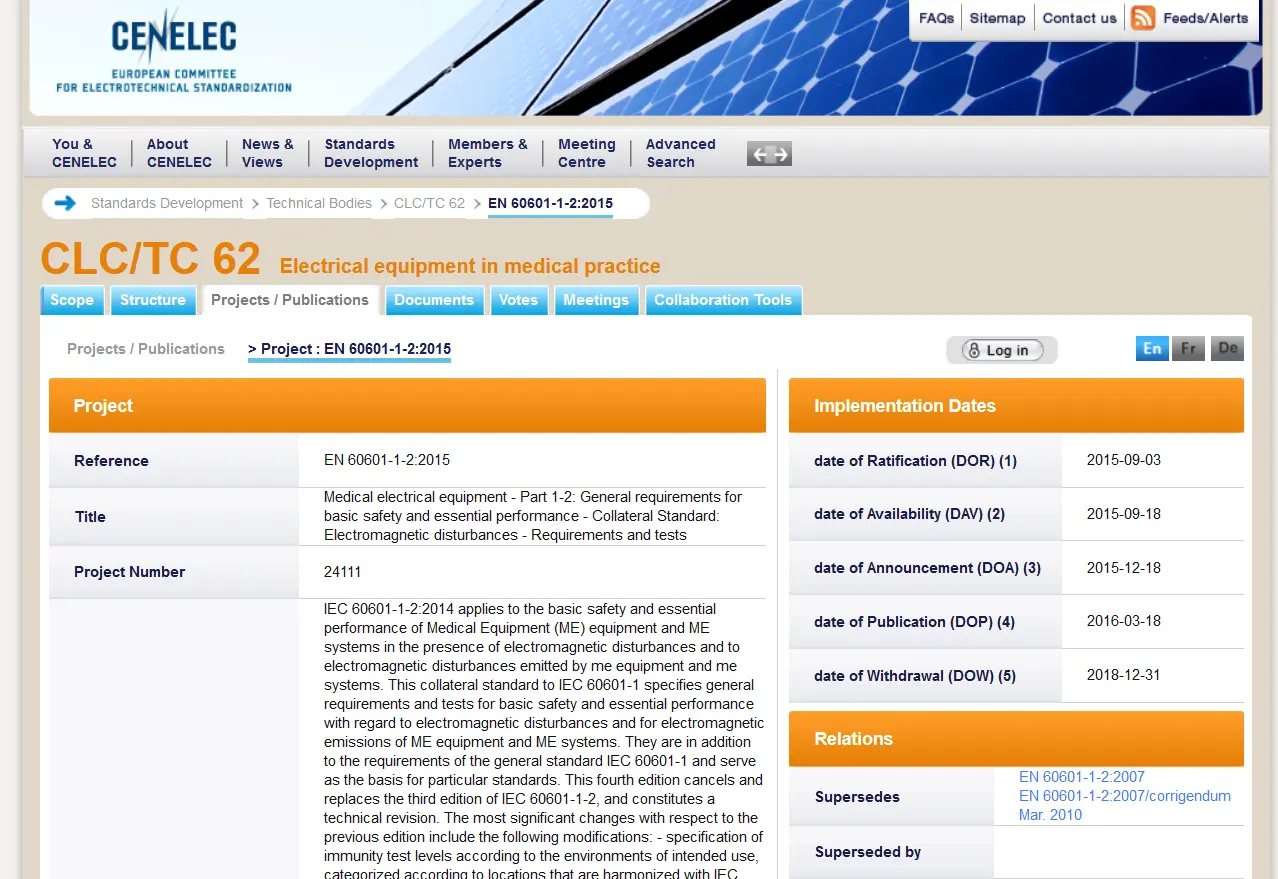1278x879 pixels.
Task: Select Projects / Publications tab
Action: click(290, 300)
